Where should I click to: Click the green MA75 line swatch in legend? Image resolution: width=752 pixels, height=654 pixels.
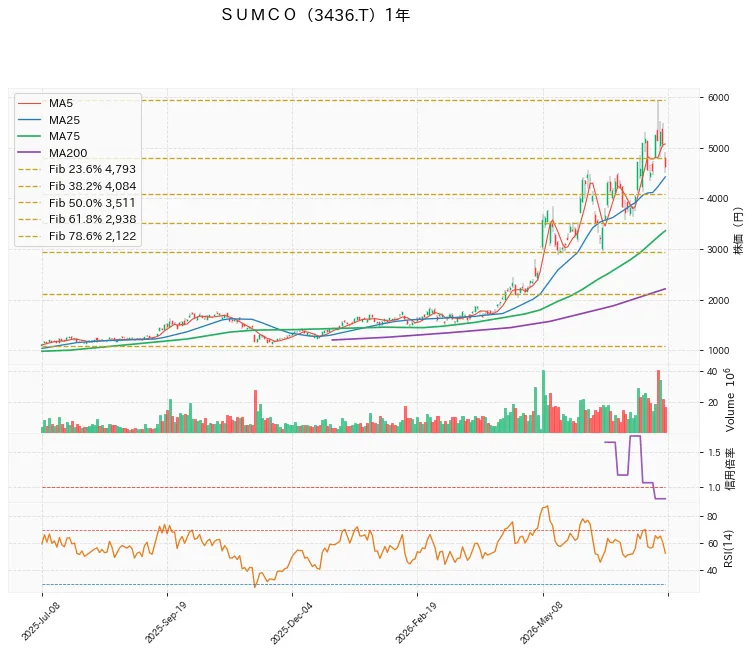(x=29, y=137)
